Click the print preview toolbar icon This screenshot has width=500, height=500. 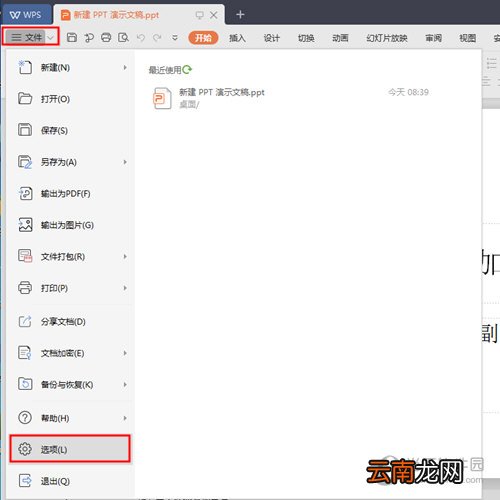(x=123, y=37)
